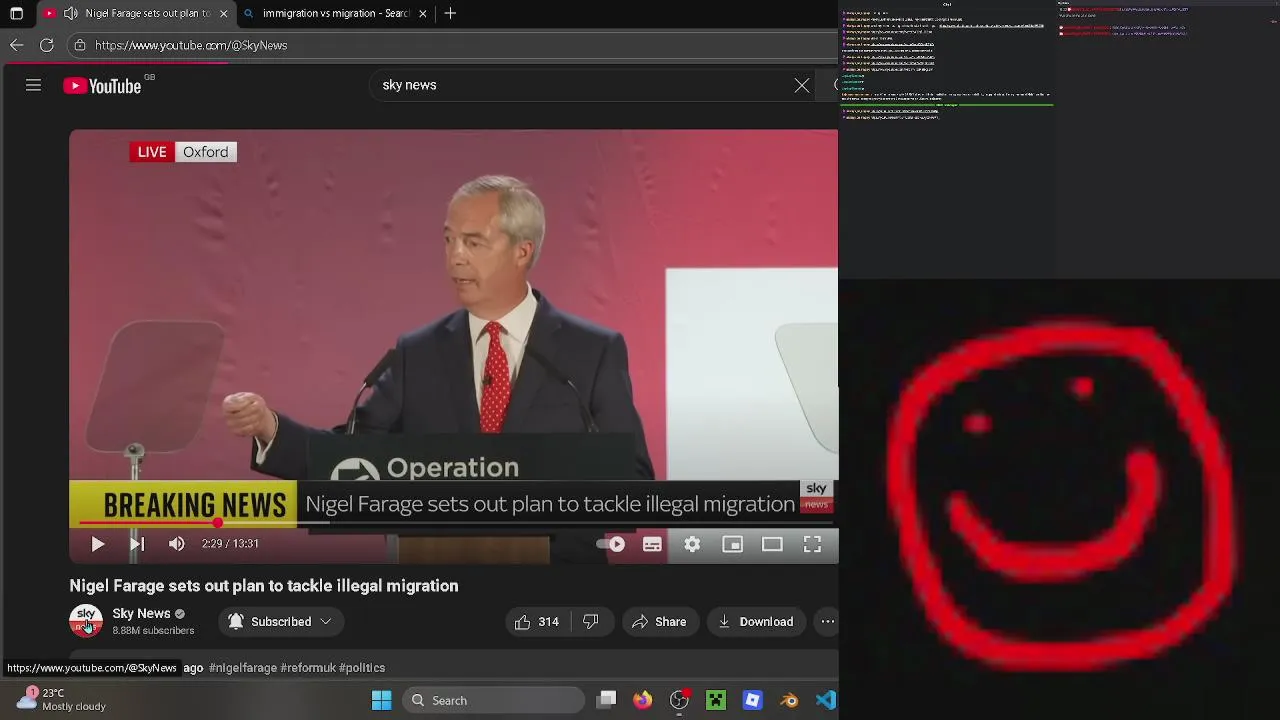This screenshot has width=1280, height=720.
Task: Open the Sky News channel avatar
Action: click(86, 621)
